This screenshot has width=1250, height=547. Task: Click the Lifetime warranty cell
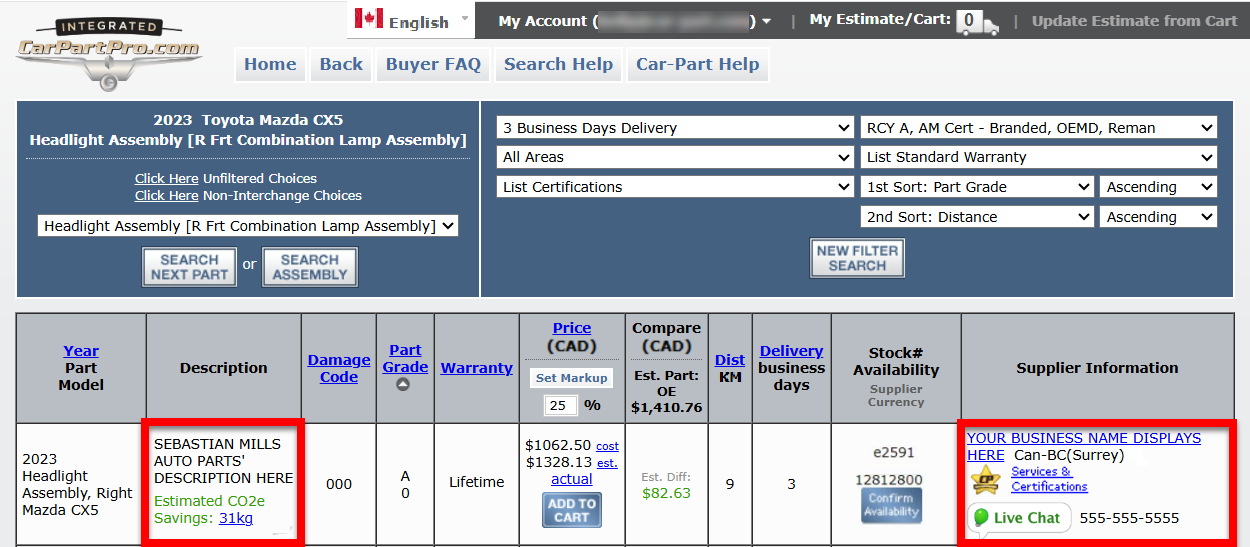477,482
